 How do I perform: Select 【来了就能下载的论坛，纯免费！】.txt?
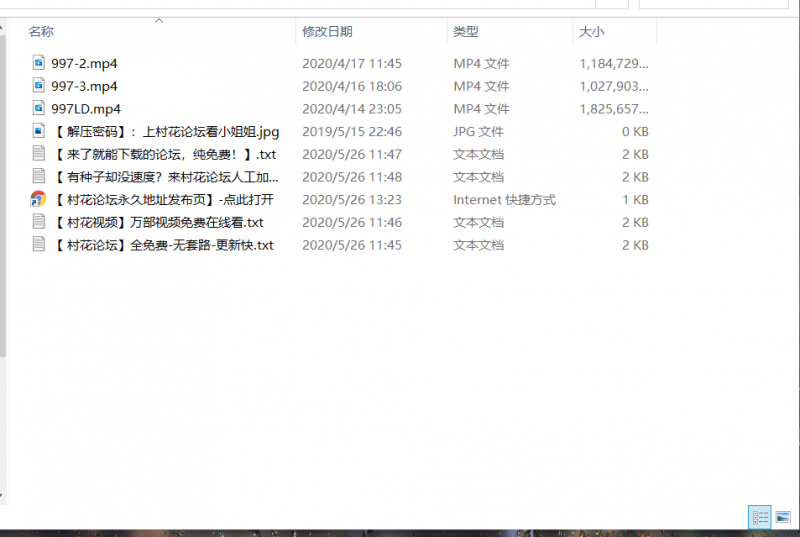(164, 154)
